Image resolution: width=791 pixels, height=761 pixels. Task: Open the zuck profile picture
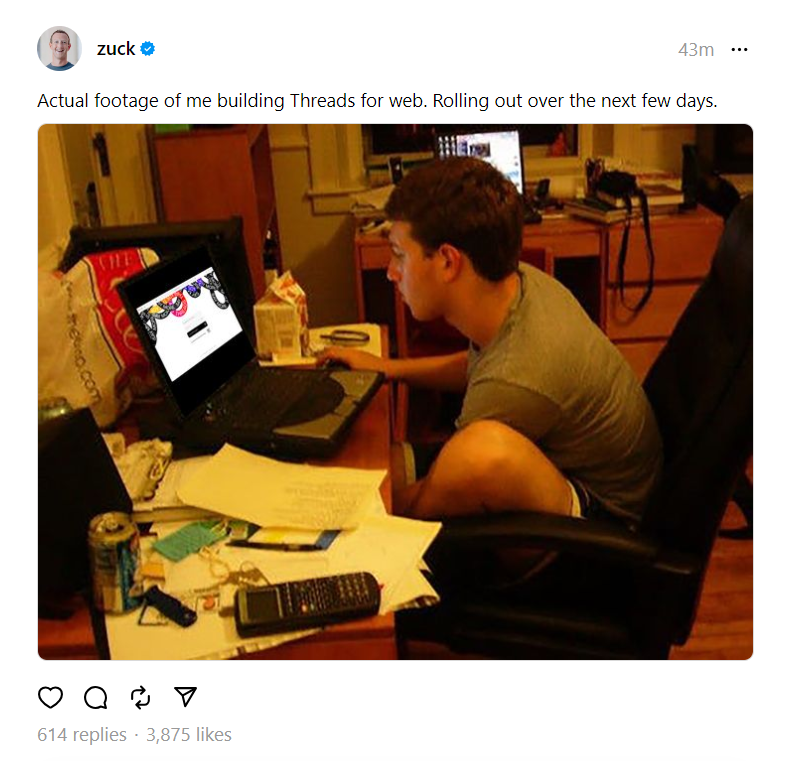point(60,48)
